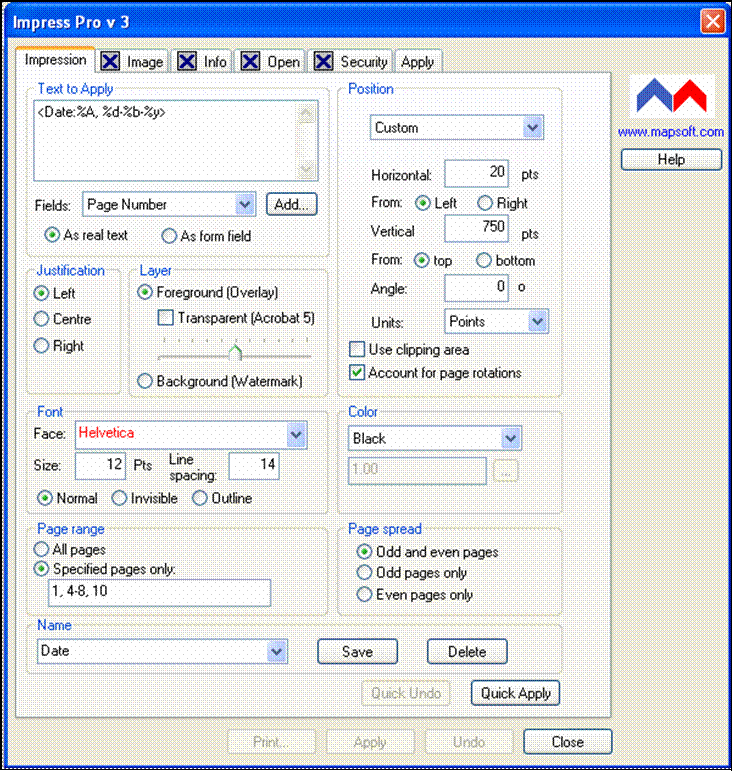
Task: Switch to the Apply tab
Action: tap(417, 62)
